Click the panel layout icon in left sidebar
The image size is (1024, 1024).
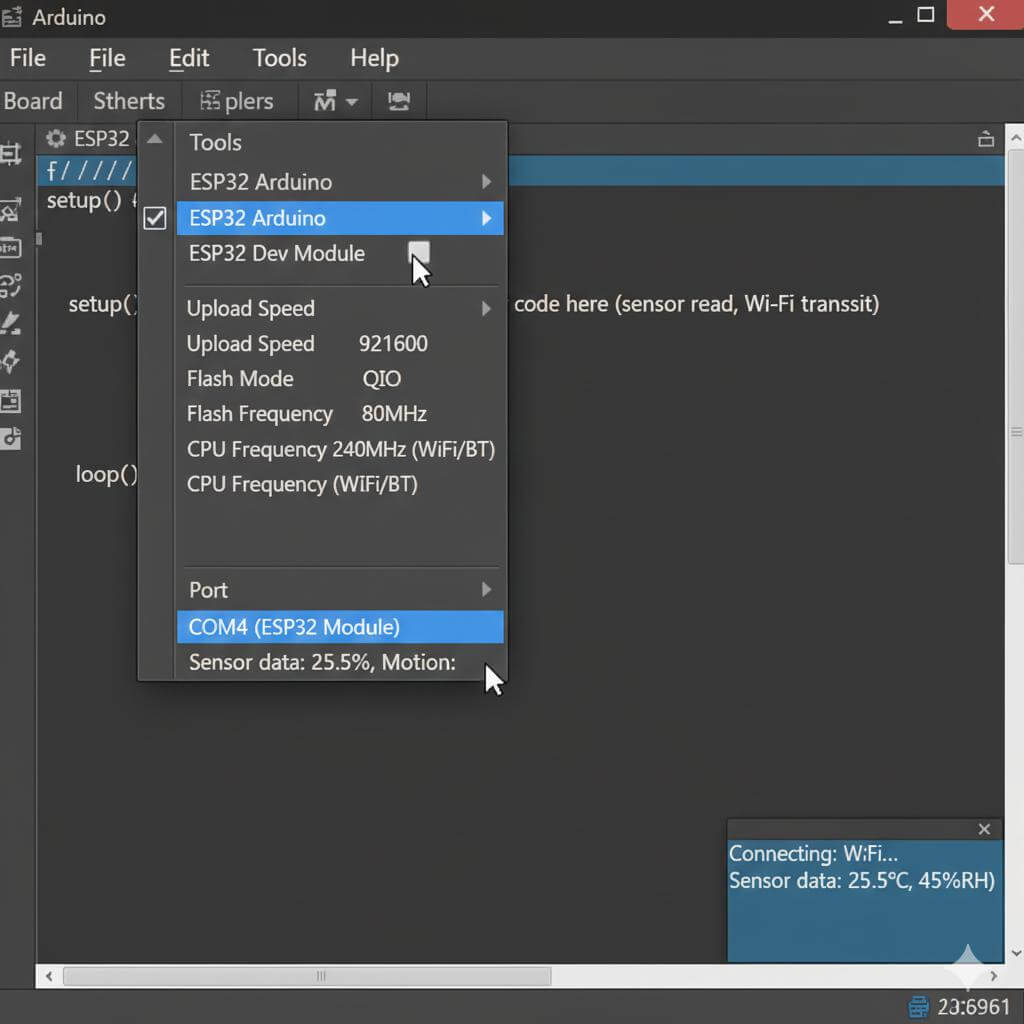[x=10, y=400]
